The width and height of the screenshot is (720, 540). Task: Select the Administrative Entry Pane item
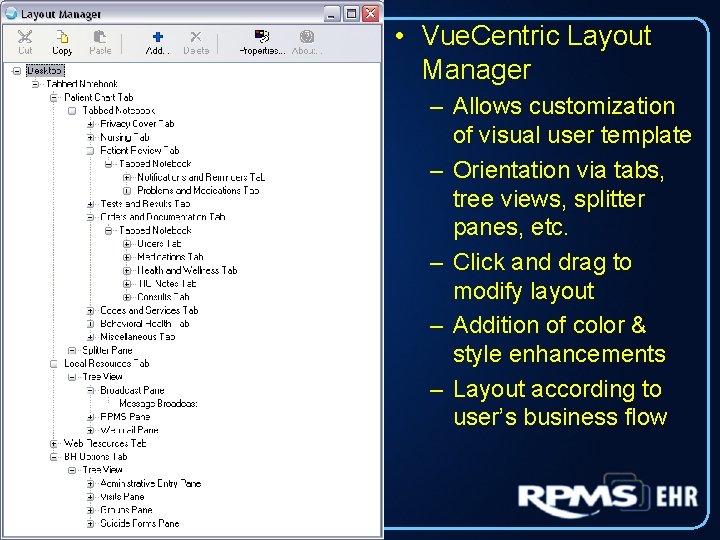pyautogui.click(x=151, y=484)
